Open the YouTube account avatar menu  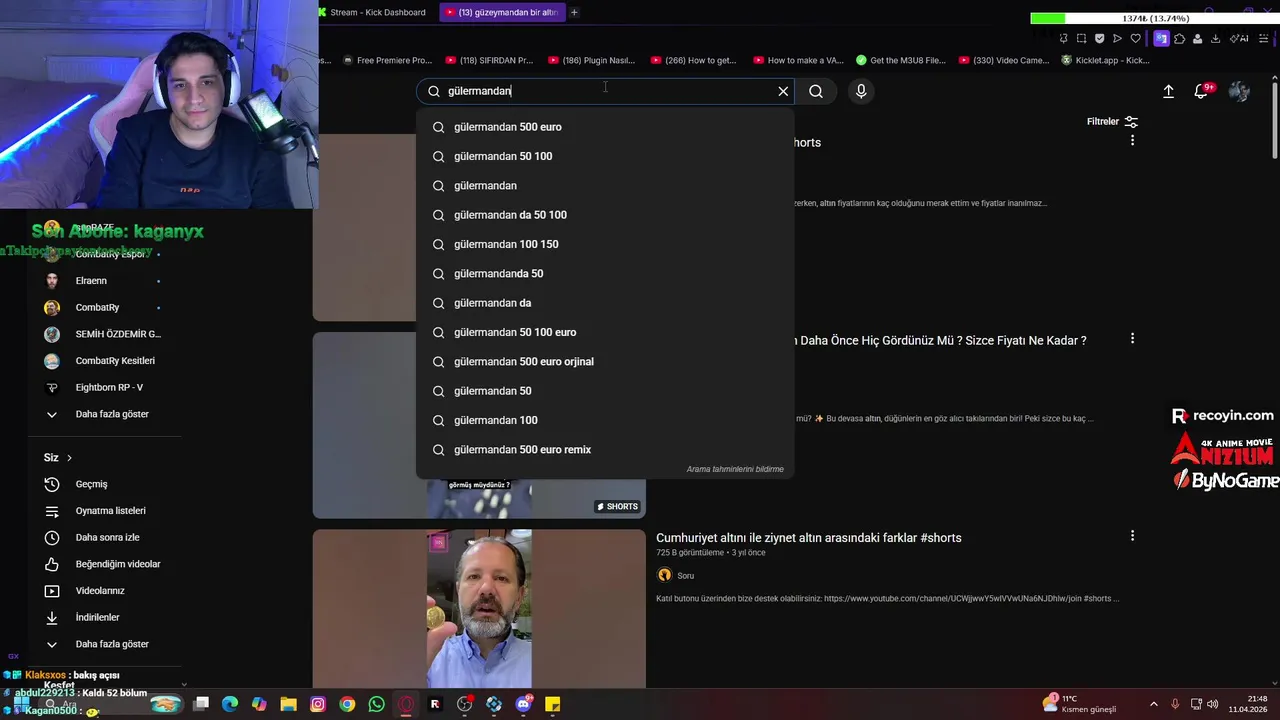1239,91
